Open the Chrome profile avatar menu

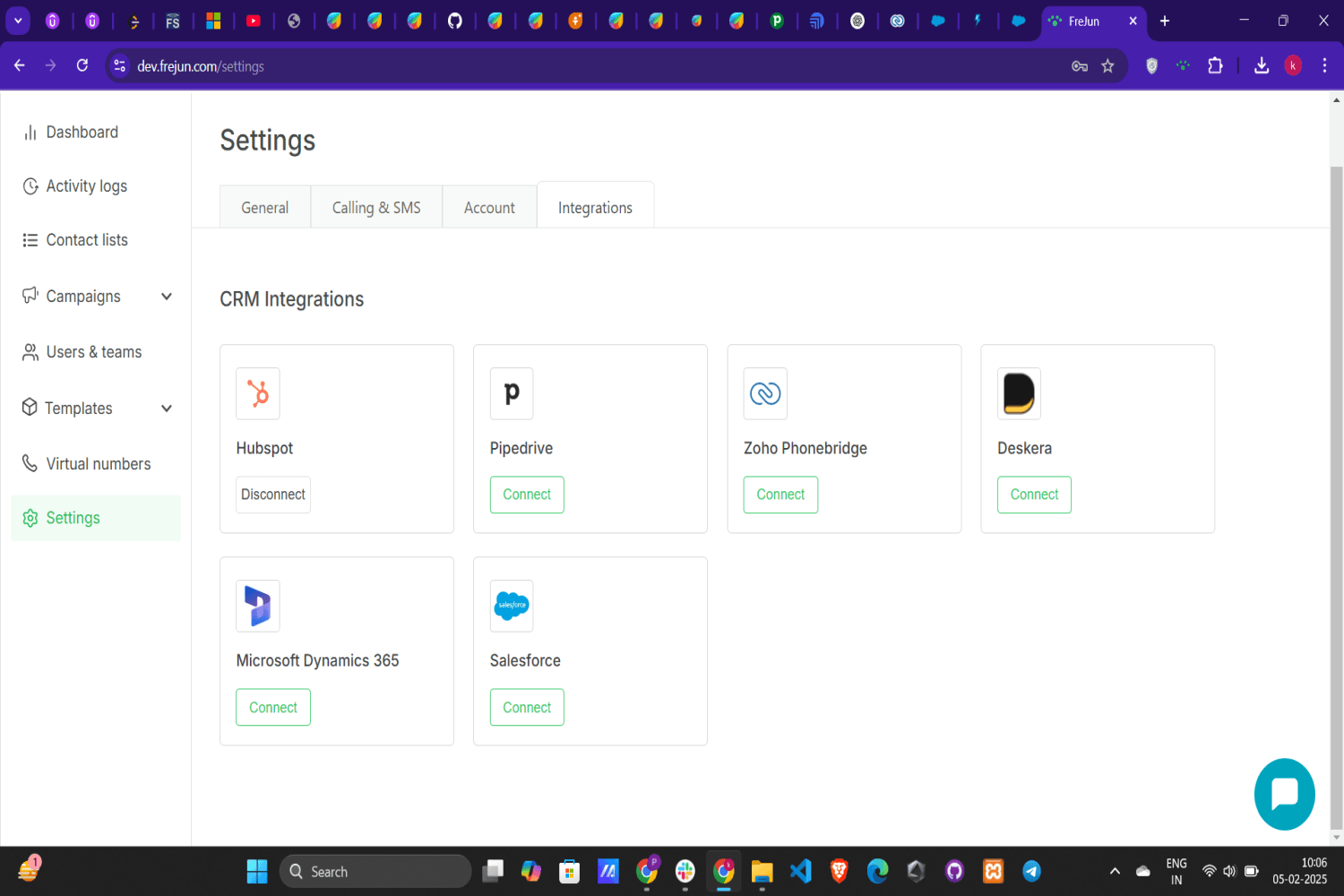pos(1293,65)
